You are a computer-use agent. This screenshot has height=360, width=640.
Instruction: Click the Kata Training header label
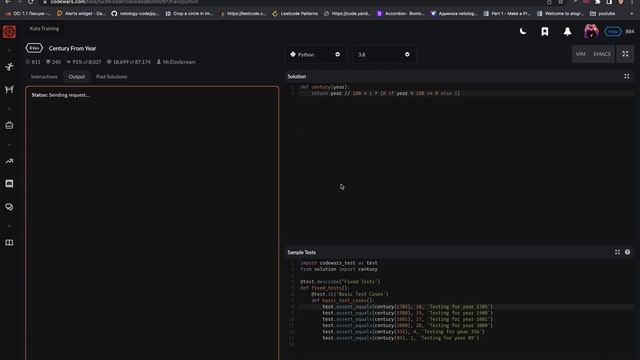[44, 29]
